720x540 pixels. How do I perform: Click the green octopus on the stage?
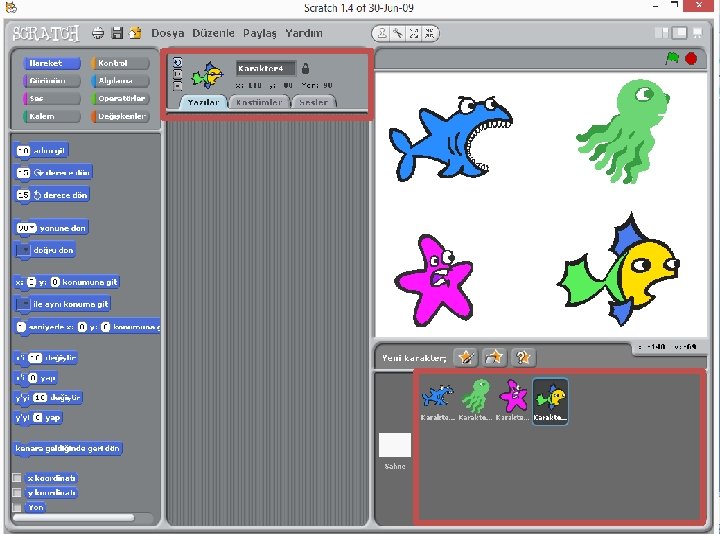[623, 131]
